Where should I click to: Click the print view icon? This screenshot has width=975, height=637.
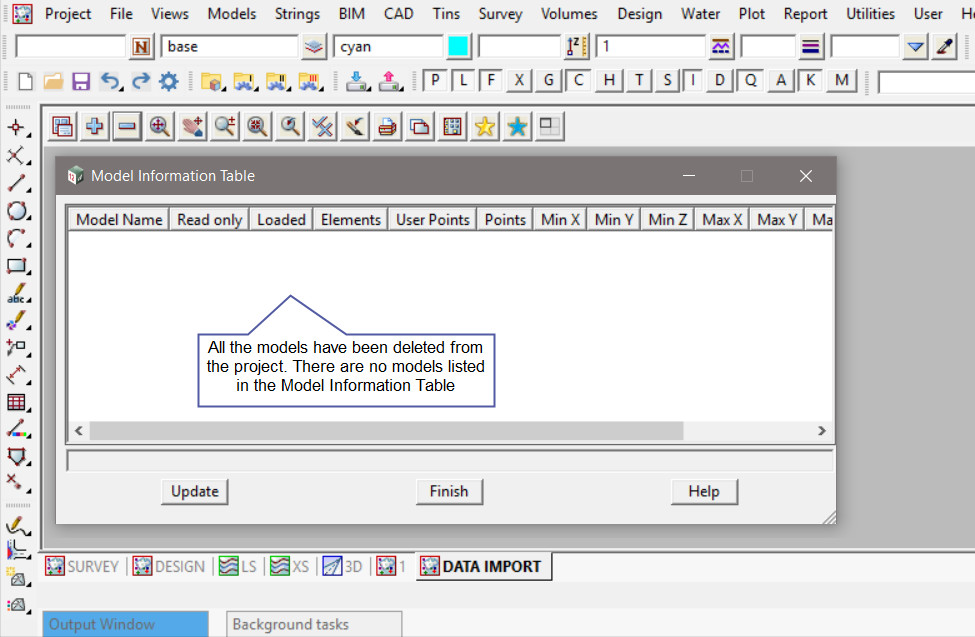pos(387,127)
